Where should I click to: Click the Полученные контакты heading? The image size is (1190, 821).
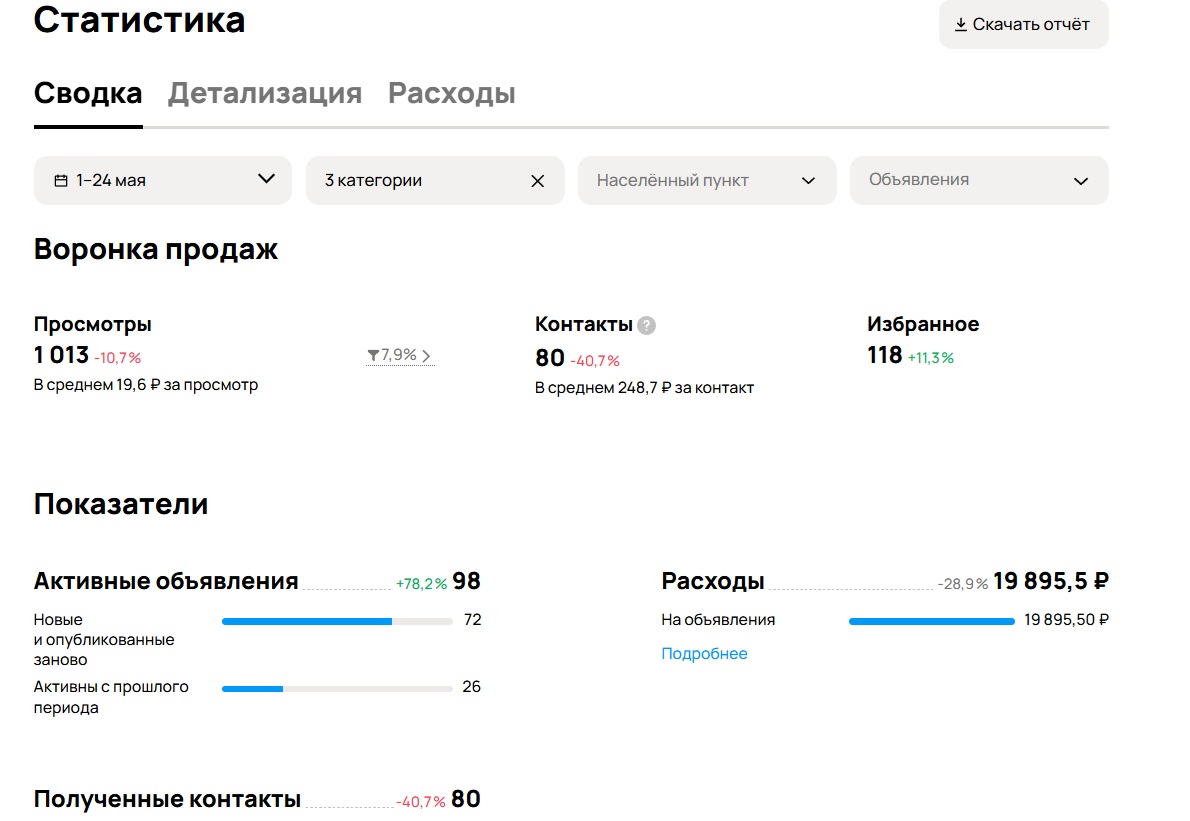tap(168, 799)
